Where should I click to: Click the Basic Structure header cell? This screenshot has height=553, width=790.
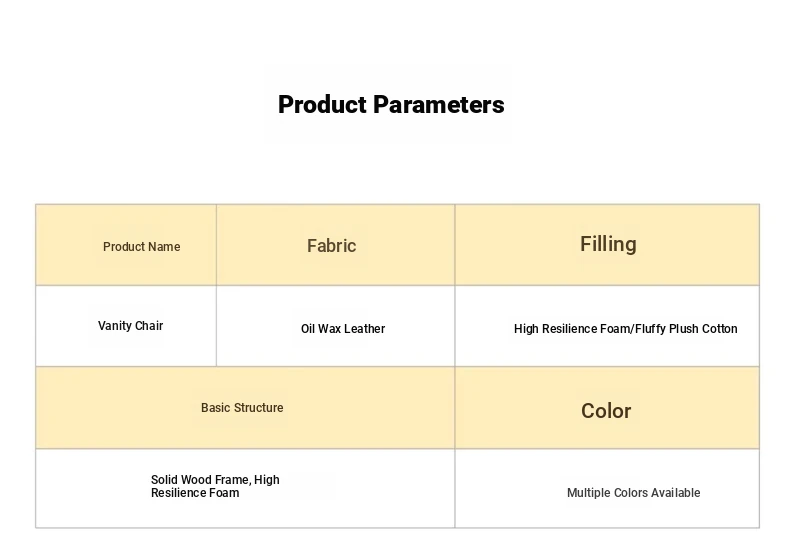(x=242, y=408)
